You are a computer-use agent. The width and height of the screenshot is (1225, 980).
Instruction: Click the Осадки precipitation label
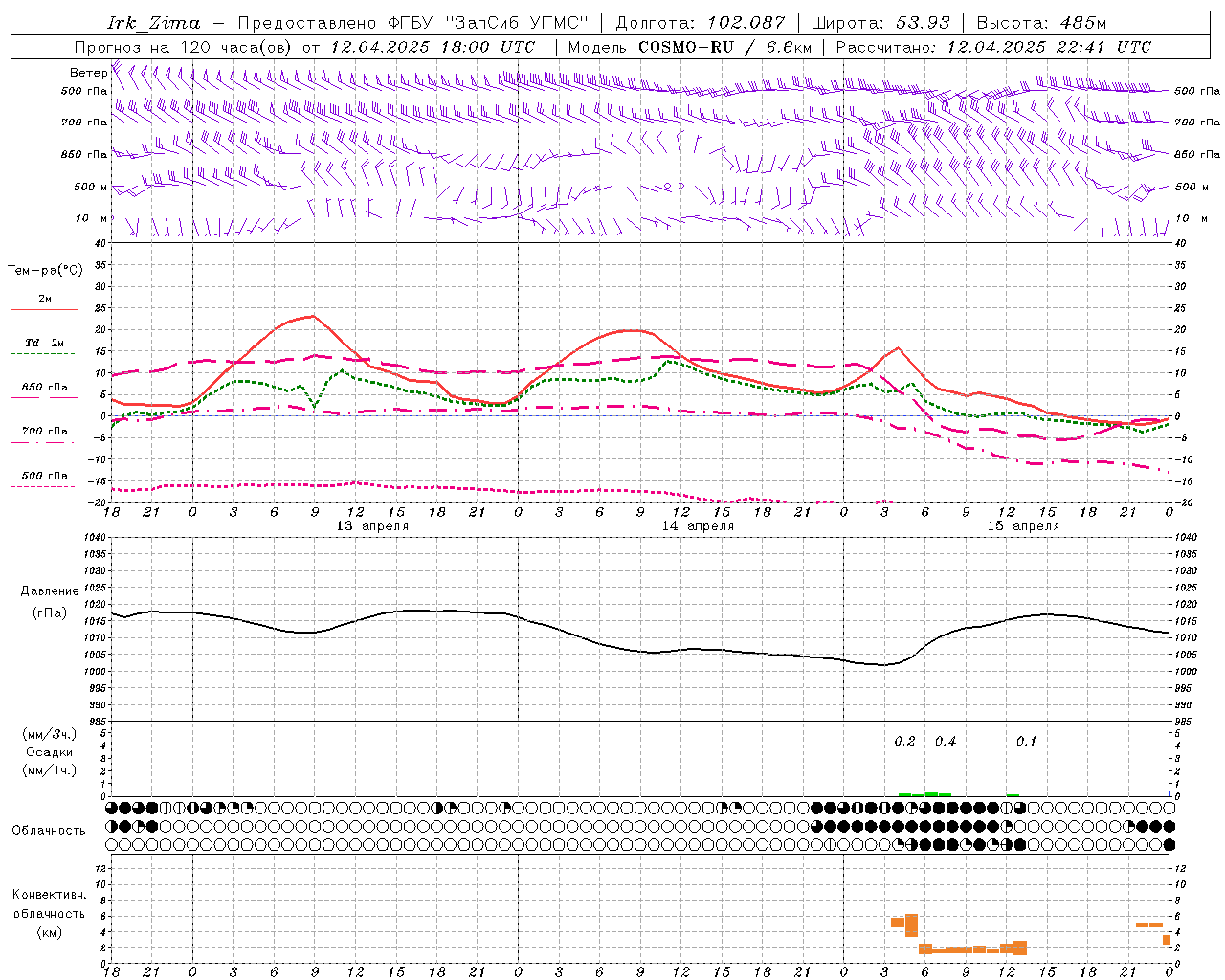50,752
